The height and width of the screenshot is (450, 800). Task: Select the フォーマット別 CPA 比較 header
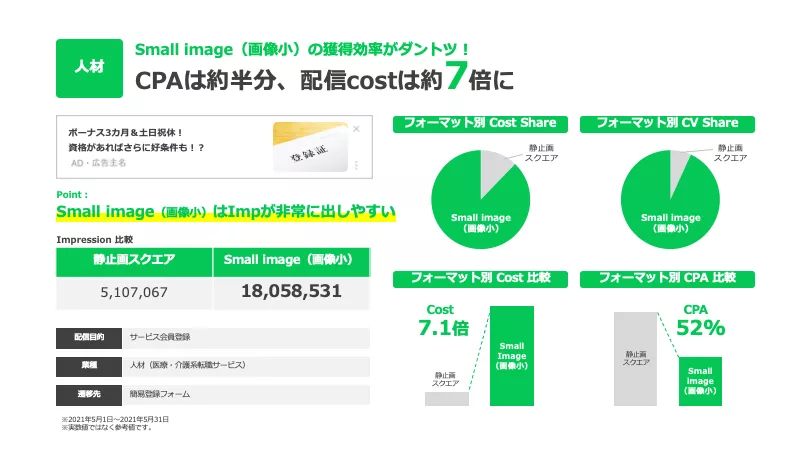click(x=667, y=278)
